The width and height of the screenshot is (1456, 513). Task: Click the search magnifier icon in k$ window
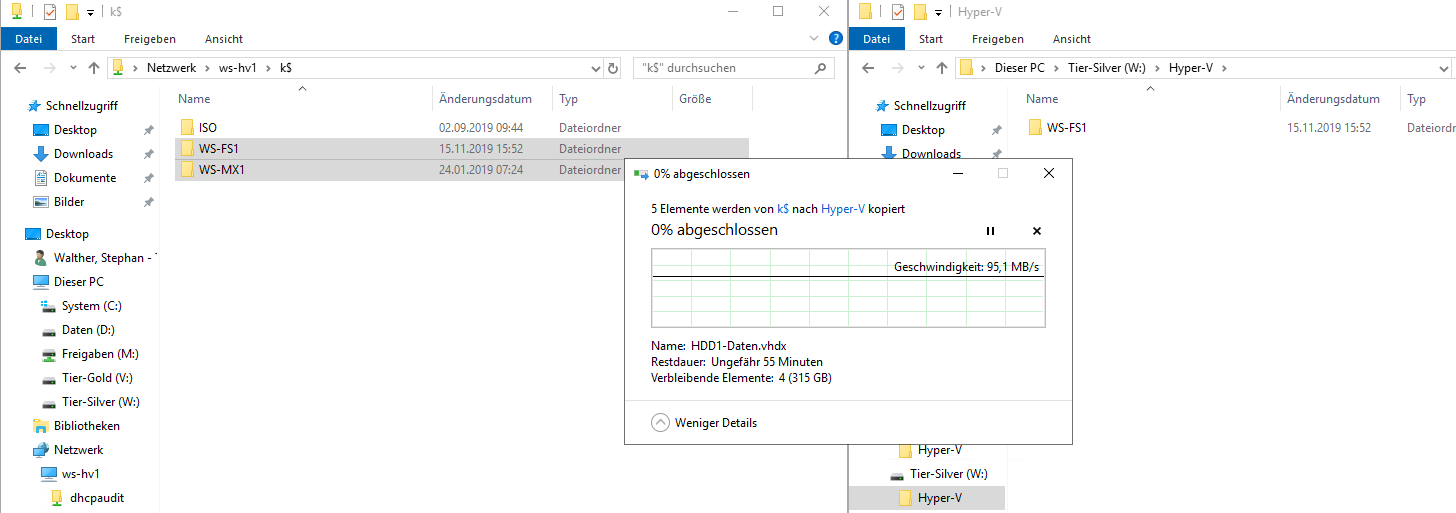point(822,68)
